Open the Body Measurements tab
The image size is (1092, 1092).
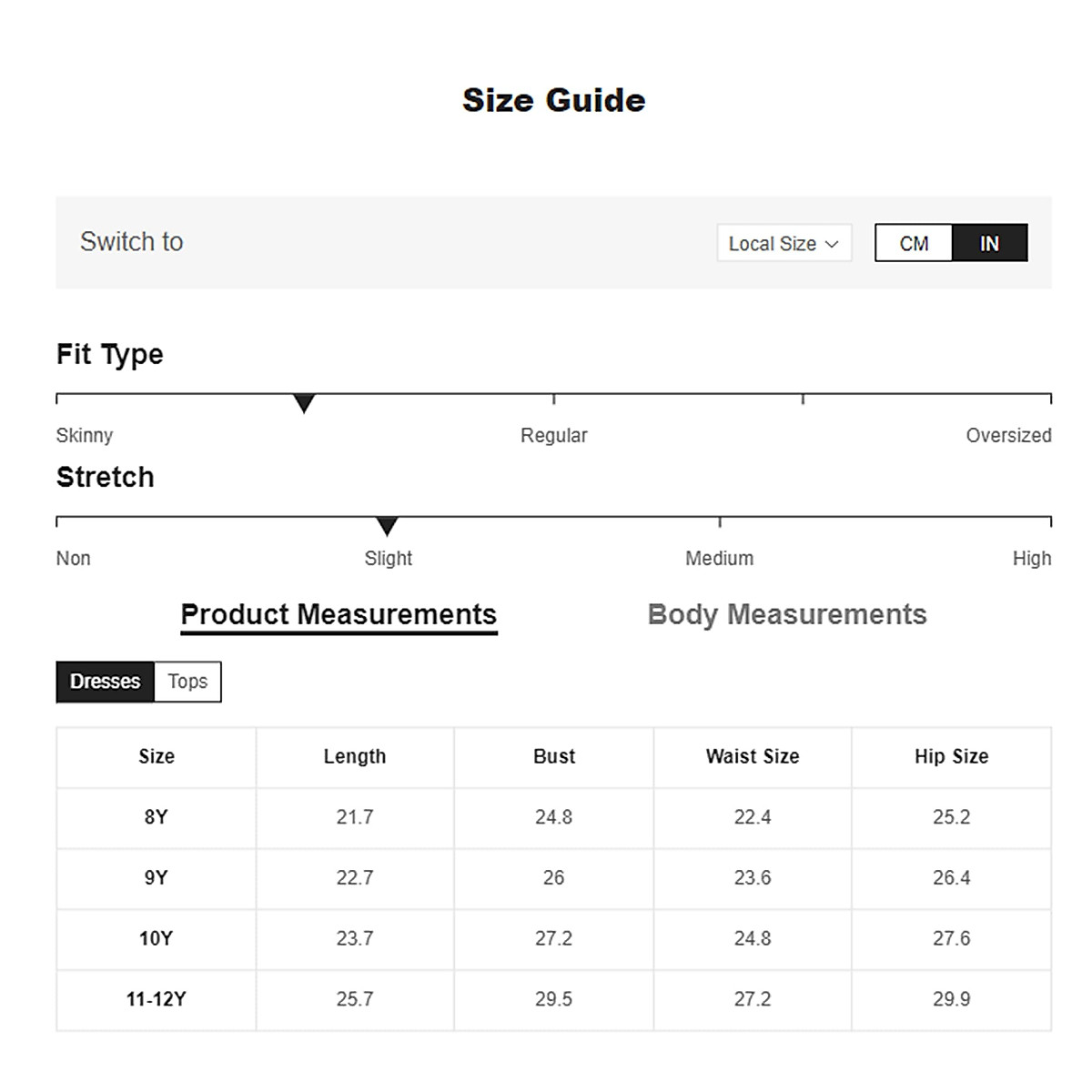[x=787, y=614]
